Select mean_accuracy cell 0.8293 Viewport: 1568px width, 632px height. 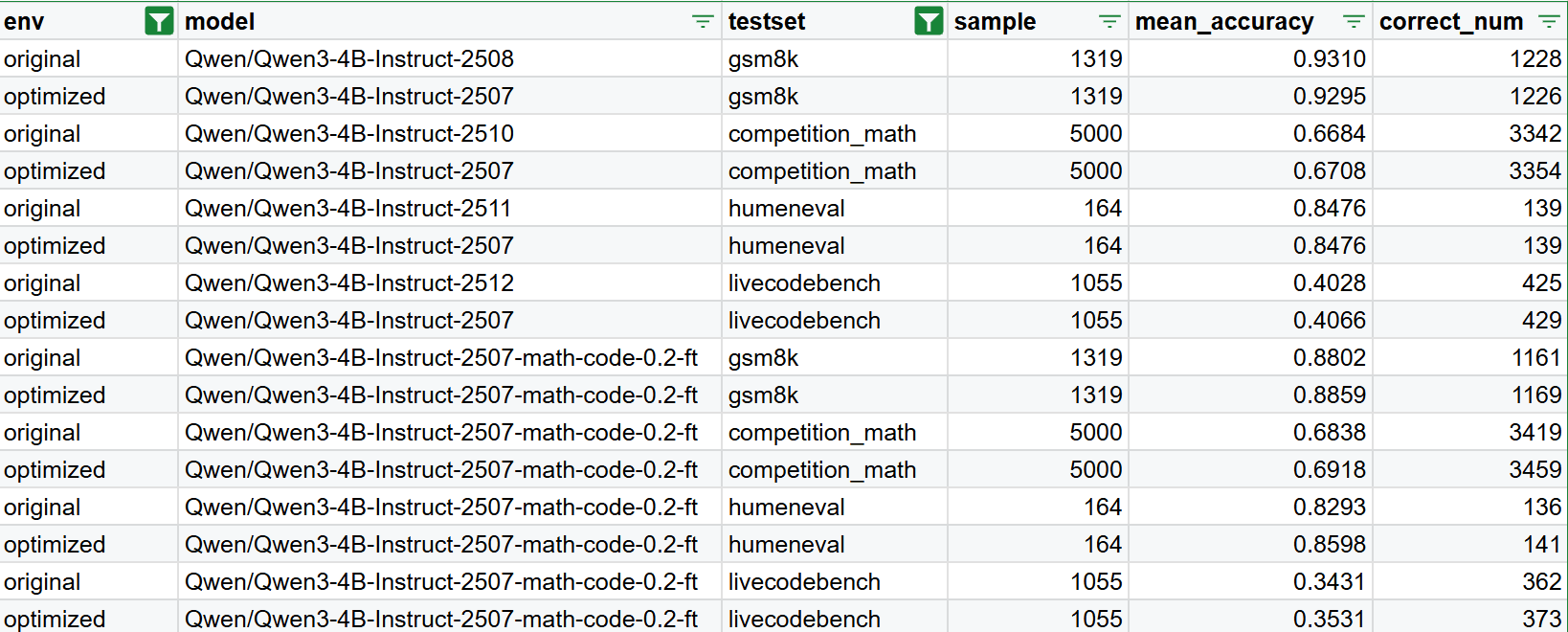pyautogui.click(x=1251, y=507)
